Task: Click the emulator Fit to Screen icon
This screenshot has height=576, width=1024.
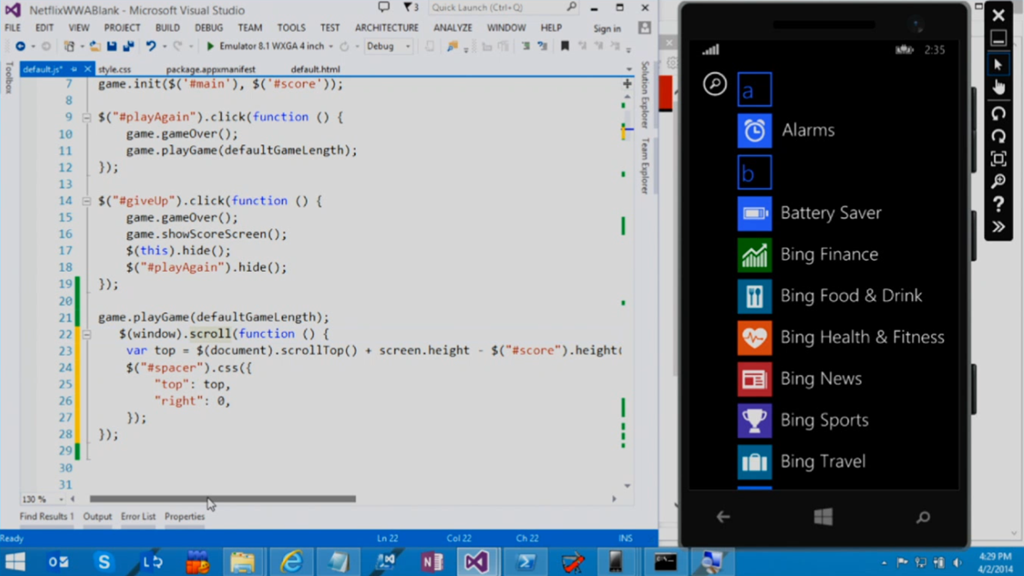Action: coord(998,159)
